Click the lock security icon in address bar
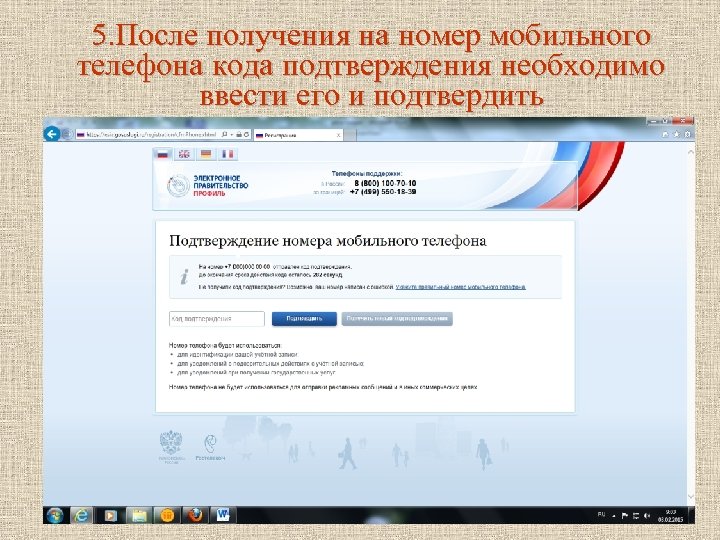 [239, 135]
